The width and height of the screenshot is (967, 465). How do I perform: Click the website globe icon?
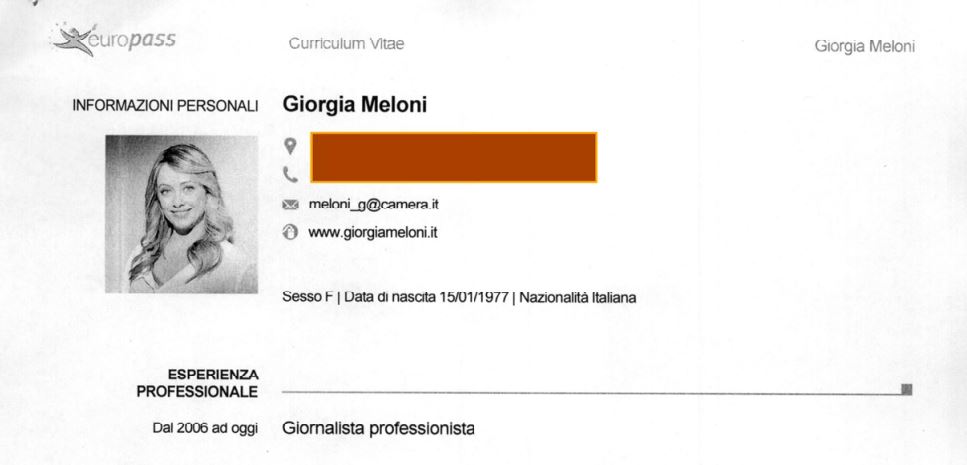tap(290, 232)
